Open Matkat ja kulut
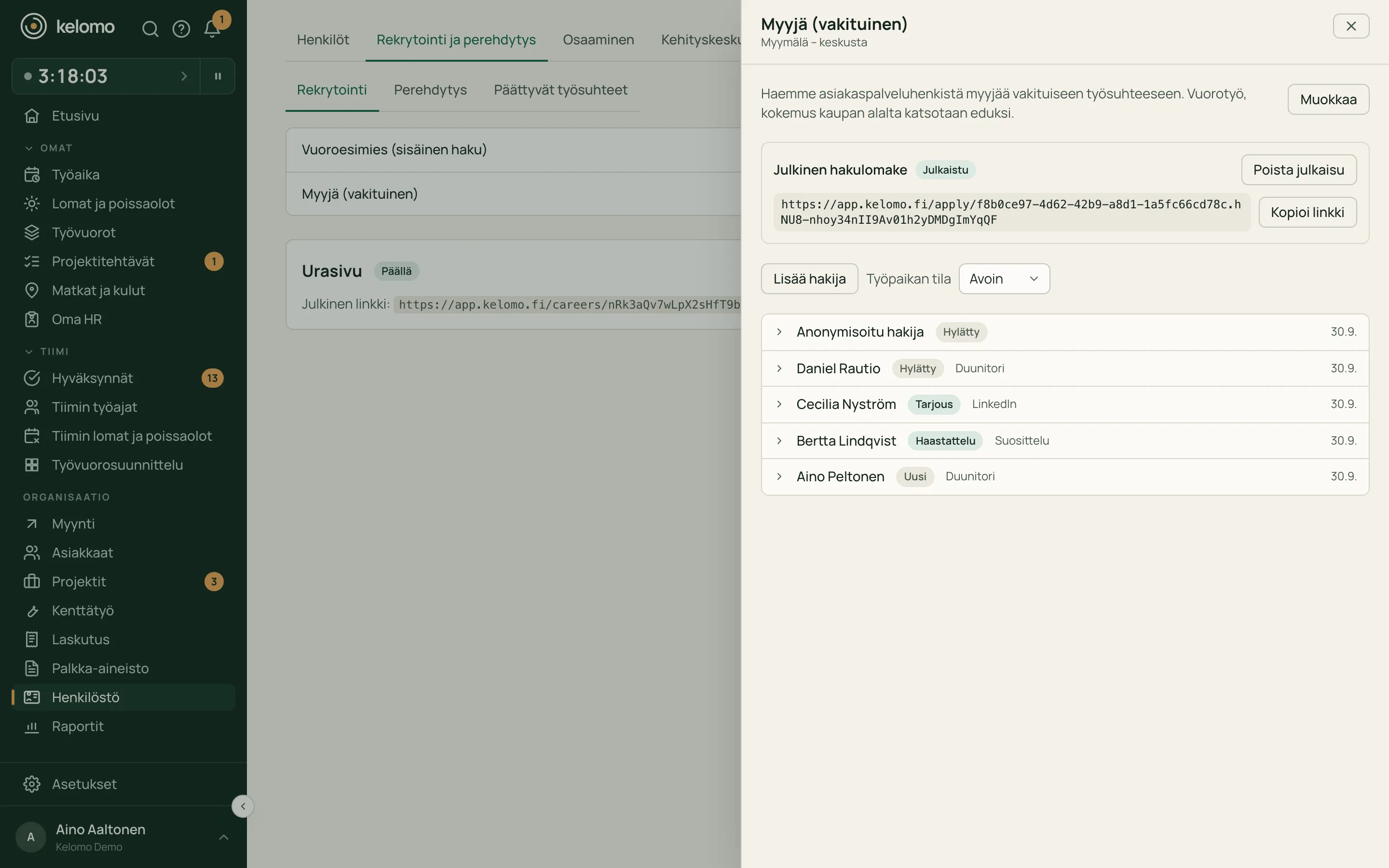The height and width of the screenshot is (868, 1389). tap(123, 290)
